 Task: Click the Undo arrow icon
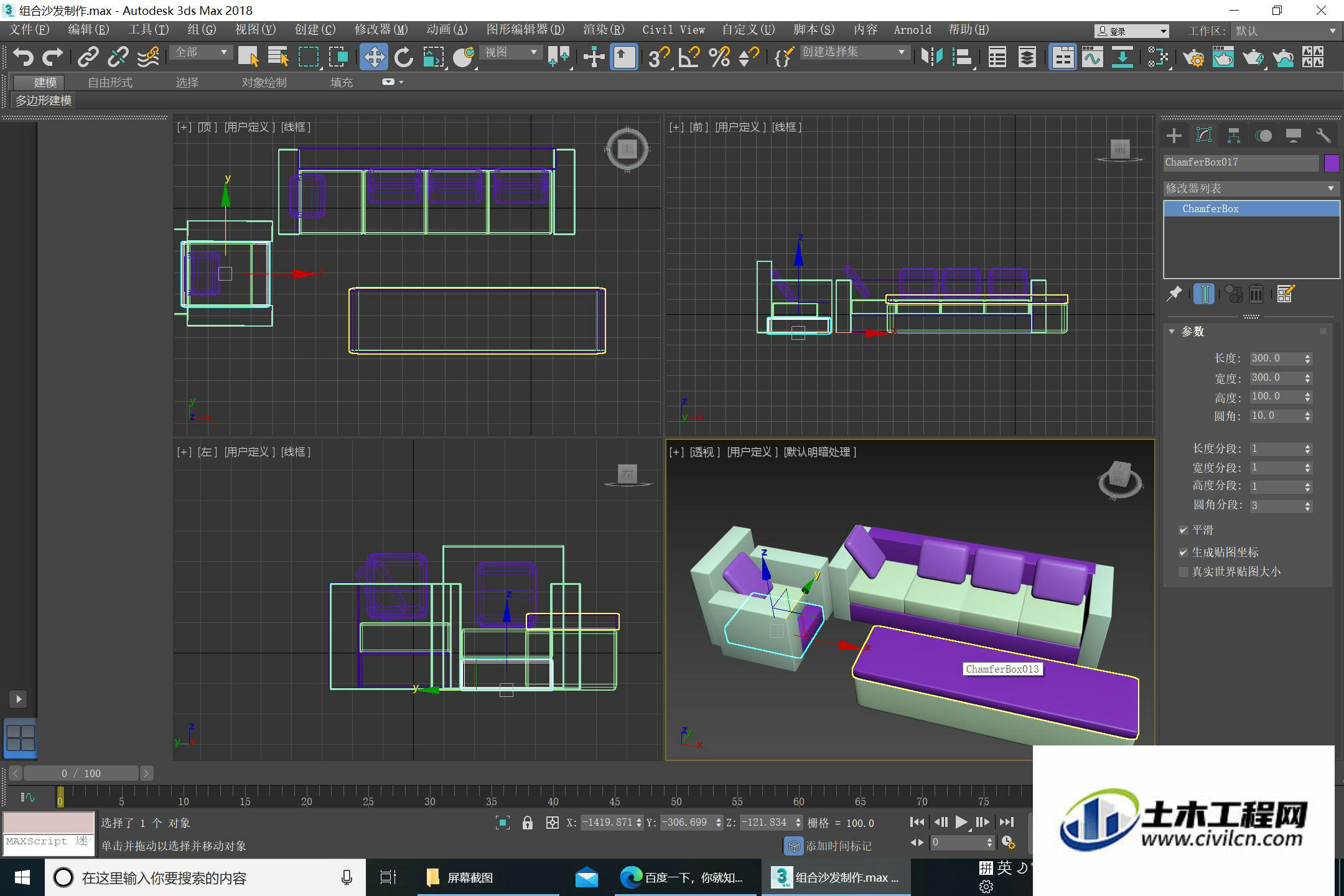click(x=24, y=57)
